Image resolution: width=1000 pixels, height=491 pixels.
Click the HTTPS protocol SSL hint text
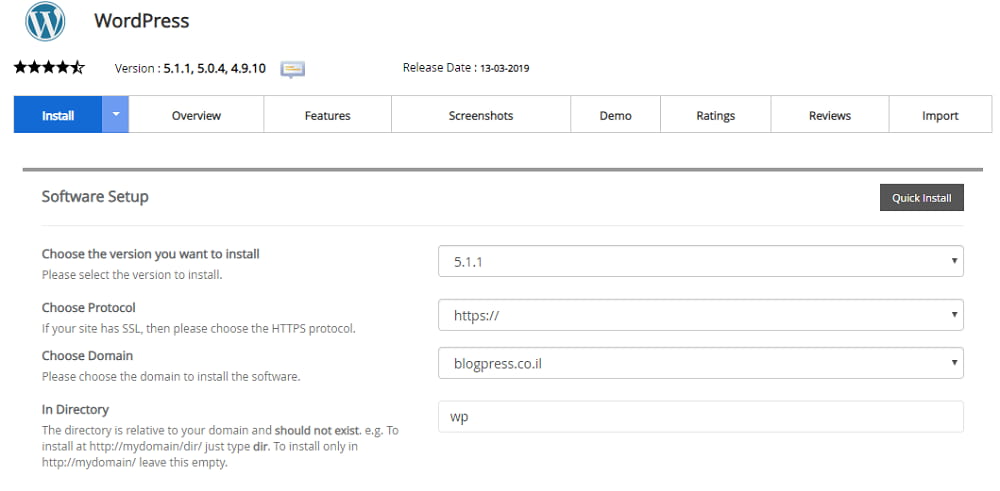pos(198,329)
